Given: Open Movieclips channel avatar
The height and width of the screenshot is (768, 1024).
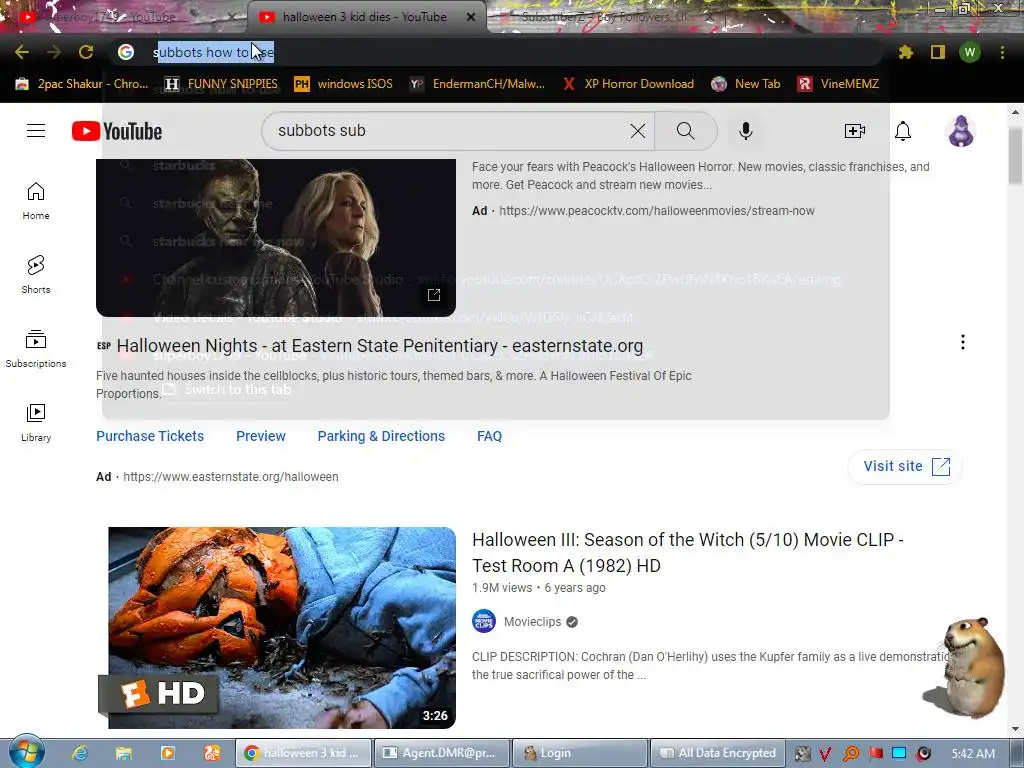Looking at the screenshot, I should (x=484, y=621).
